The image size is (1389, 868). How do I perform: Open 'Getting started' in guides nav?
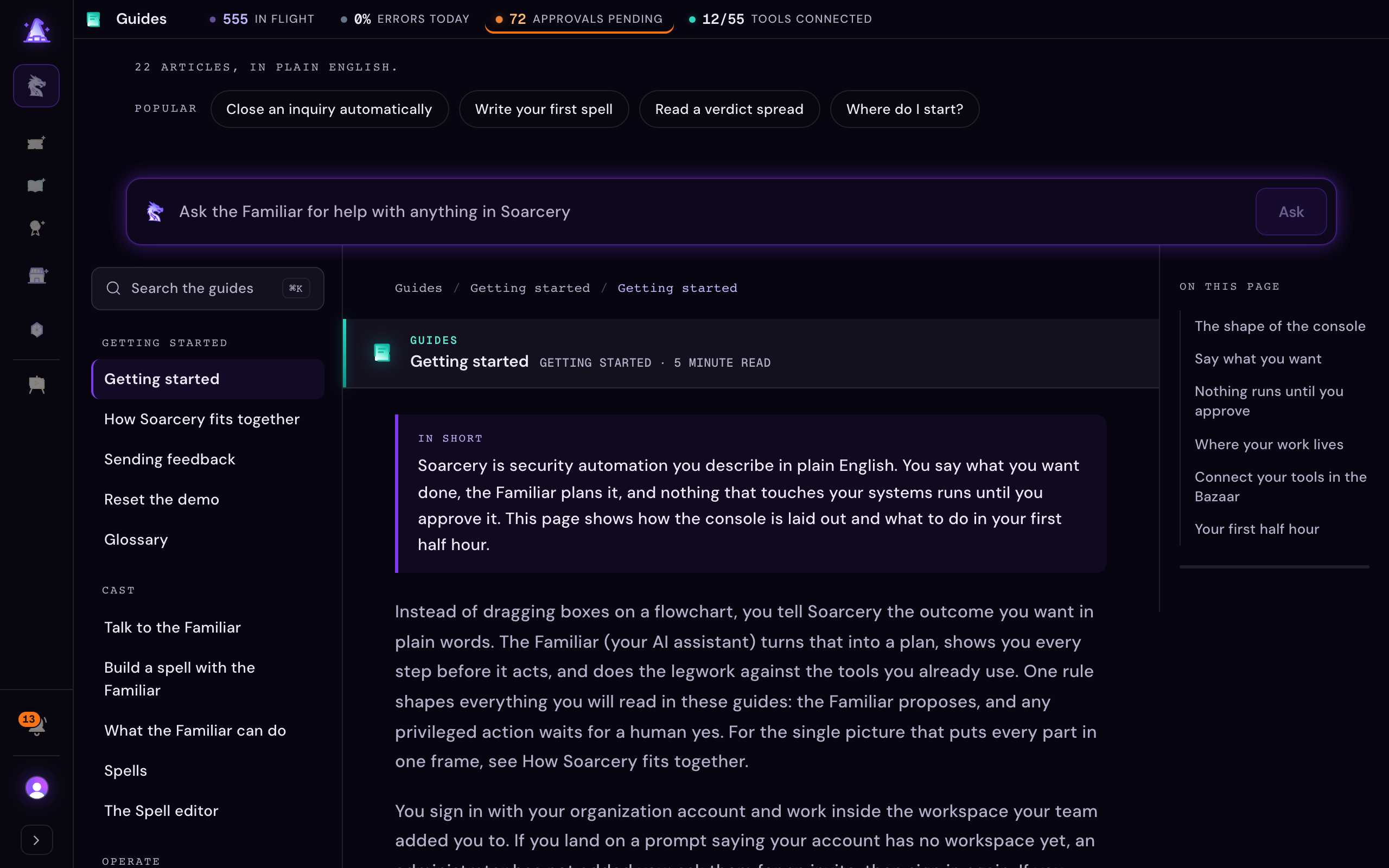208,379
